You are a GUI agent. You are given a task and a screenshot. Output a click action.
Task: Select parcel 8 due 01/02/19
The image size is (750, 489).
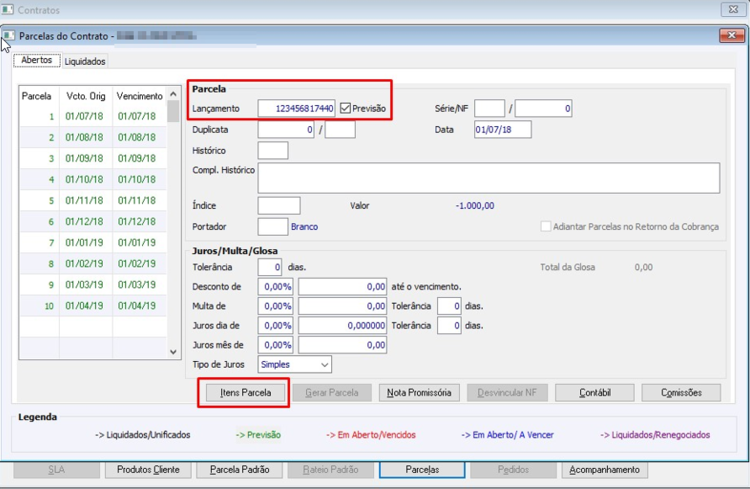[93, 264]
